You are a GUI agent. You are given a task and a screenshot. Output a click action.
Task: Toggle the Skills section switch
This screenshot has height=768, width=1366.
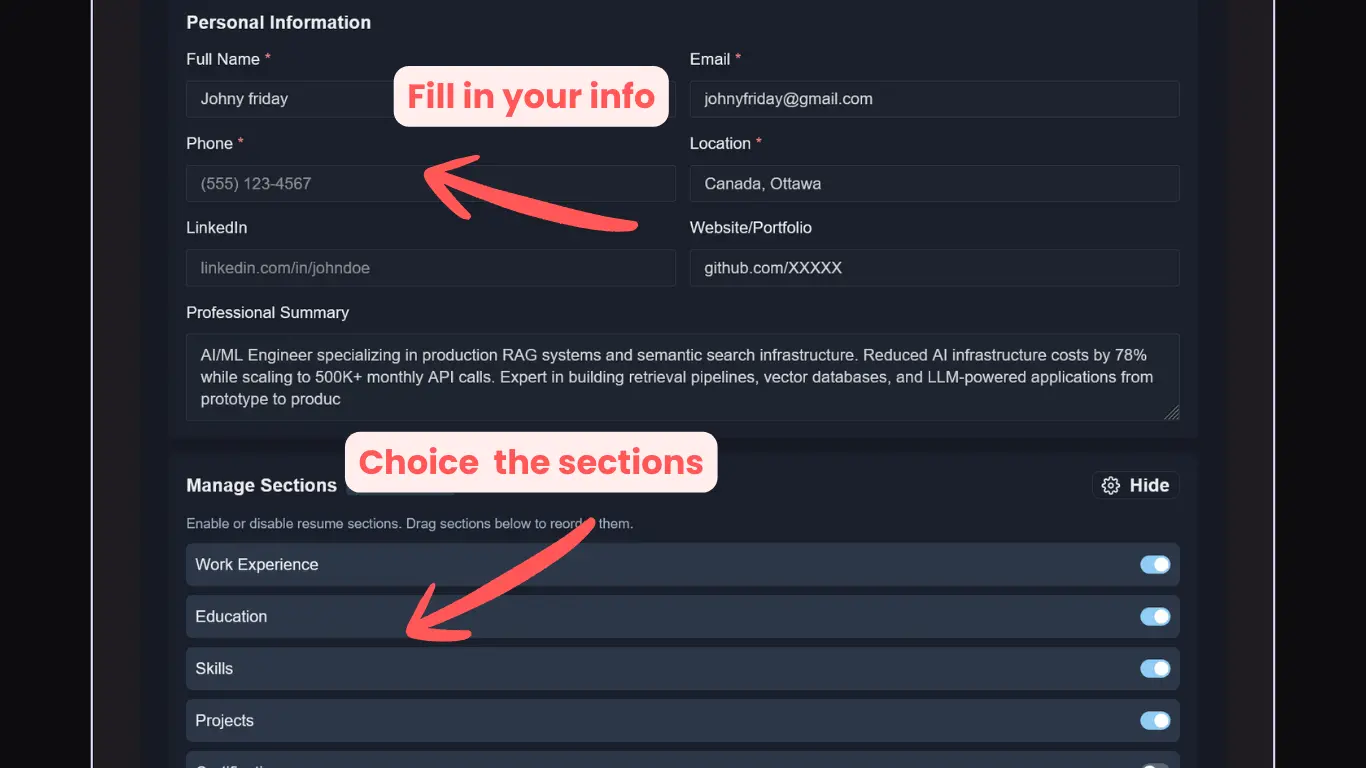tap(1155, 669)
